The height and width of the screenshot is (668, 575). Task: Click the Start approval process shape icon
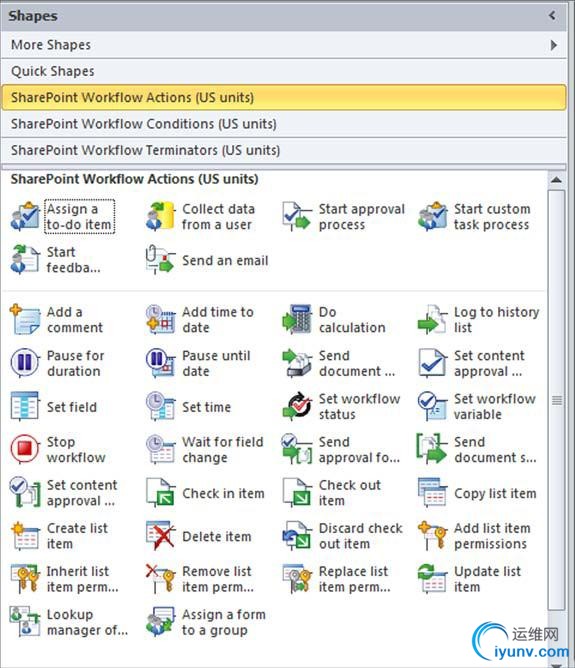point(296,216)
